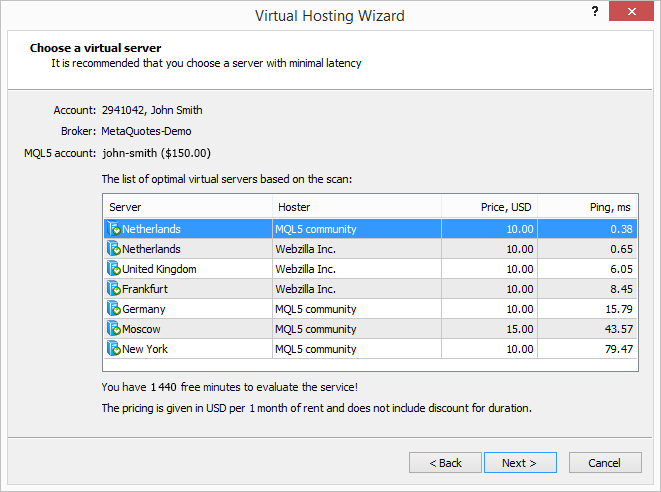Click hoster MQL5 community in selected Netherlands row
Image resolution: width=661 pixels, height=492 pixels.
tap(316, 229)
